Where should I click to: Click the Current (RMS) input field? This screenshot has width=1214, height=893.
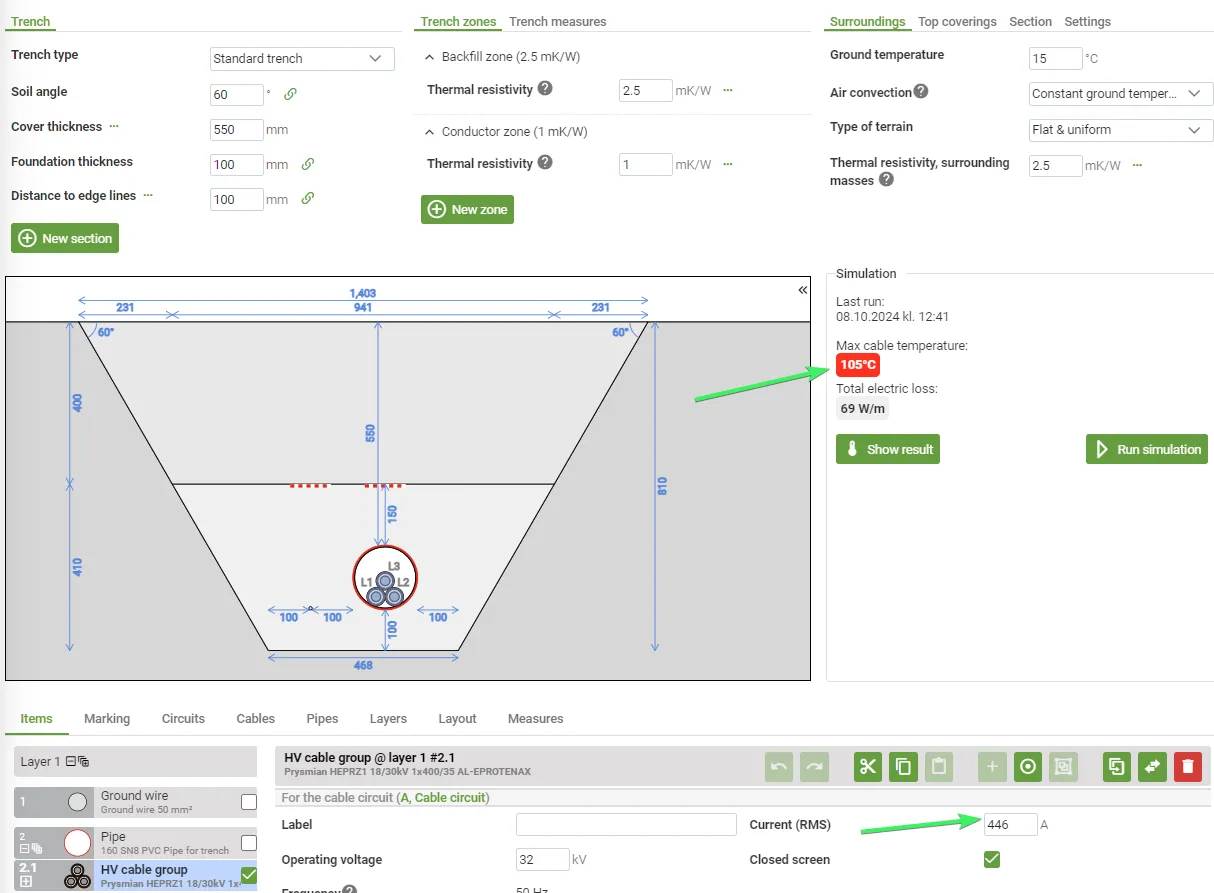point(1009,825)
